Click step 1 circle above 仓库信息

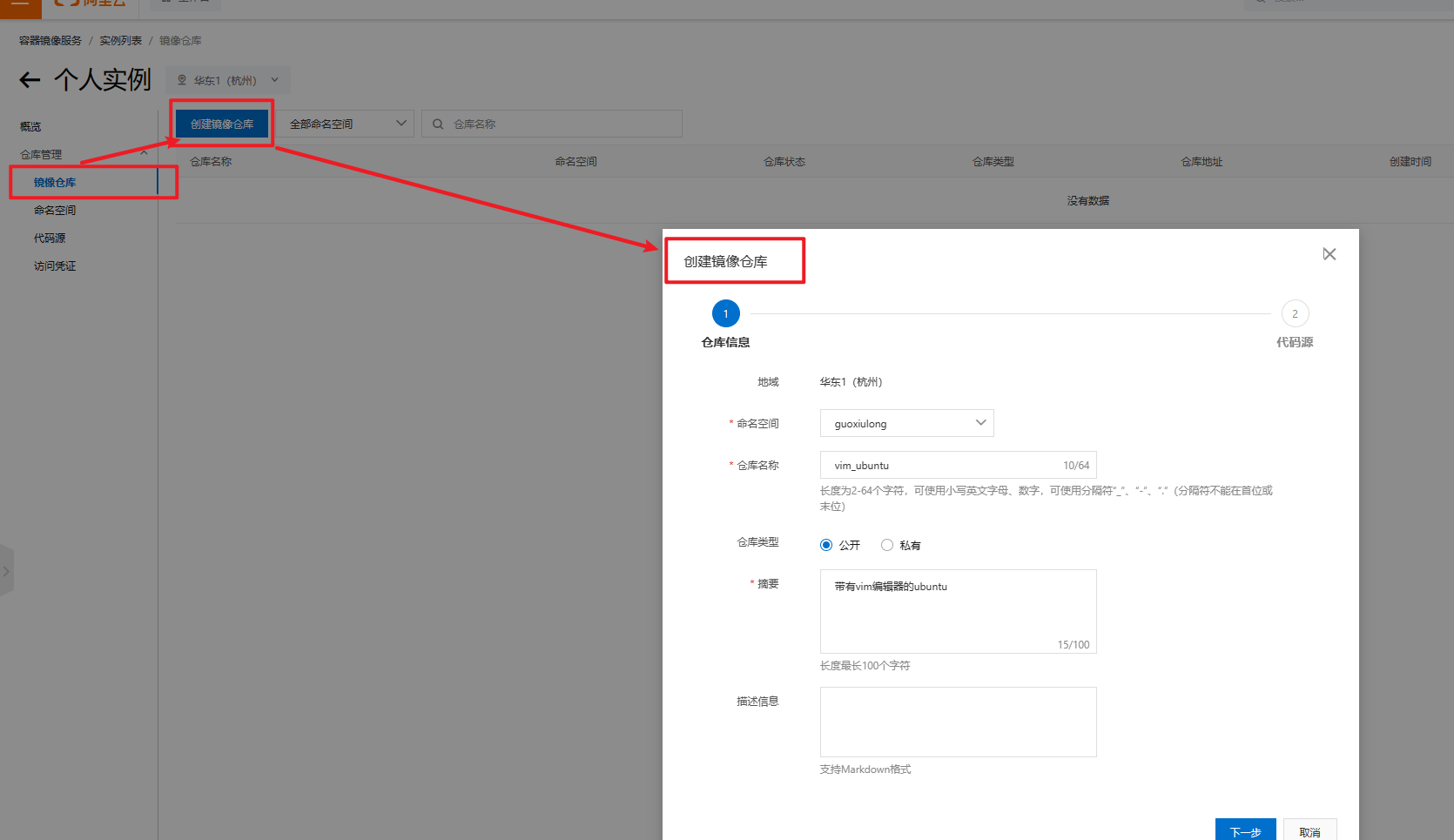click(x=725, y=313)
